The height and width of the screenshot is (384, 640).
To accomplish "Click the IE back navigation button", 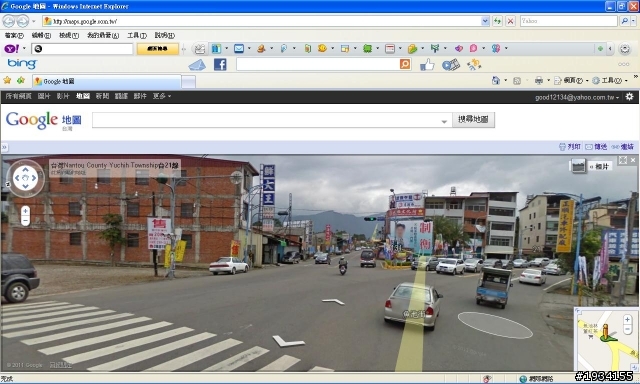I will tap(9, 21).
